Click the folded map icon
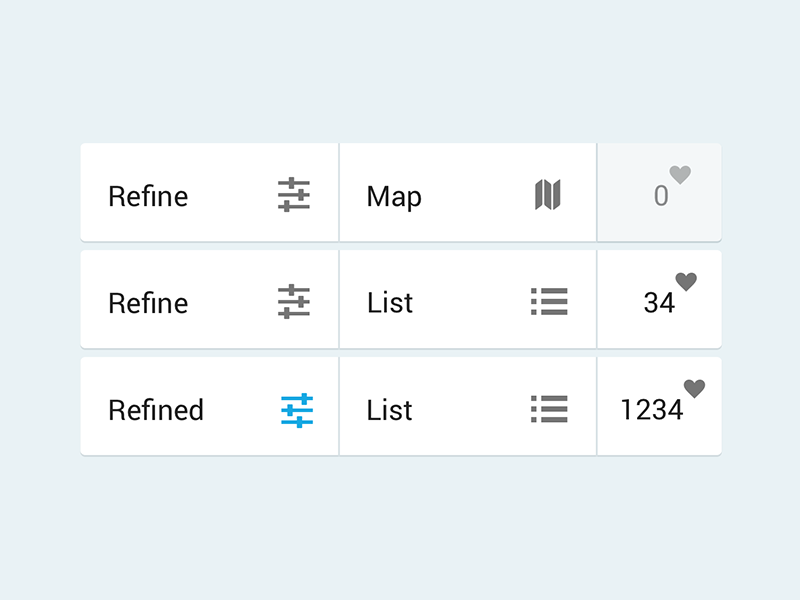 (548, 195)
